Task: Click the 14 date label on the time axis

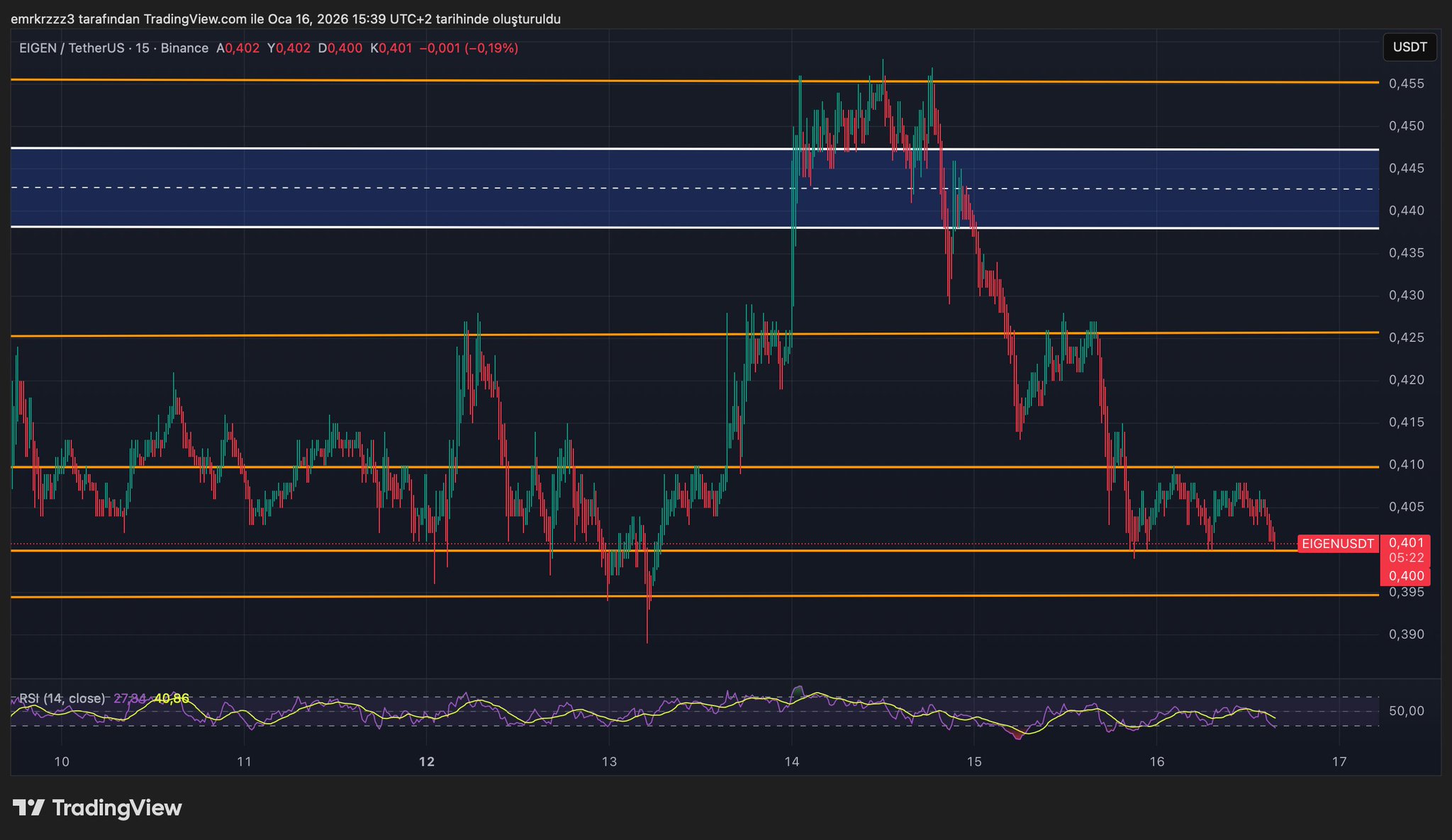Action: click(791, 762)
